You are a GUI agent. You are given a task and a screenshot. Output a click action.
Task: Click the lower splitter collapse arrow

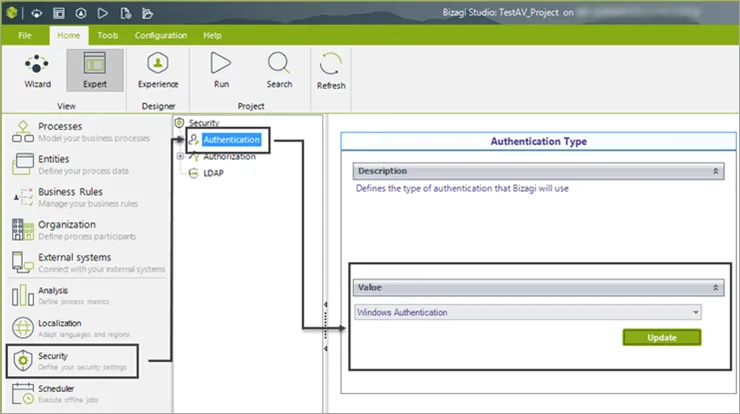[325, 348]
